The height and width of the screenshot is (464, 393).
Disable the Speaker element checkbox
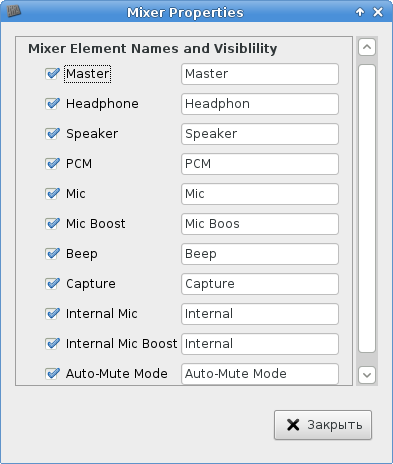point(52,134)
